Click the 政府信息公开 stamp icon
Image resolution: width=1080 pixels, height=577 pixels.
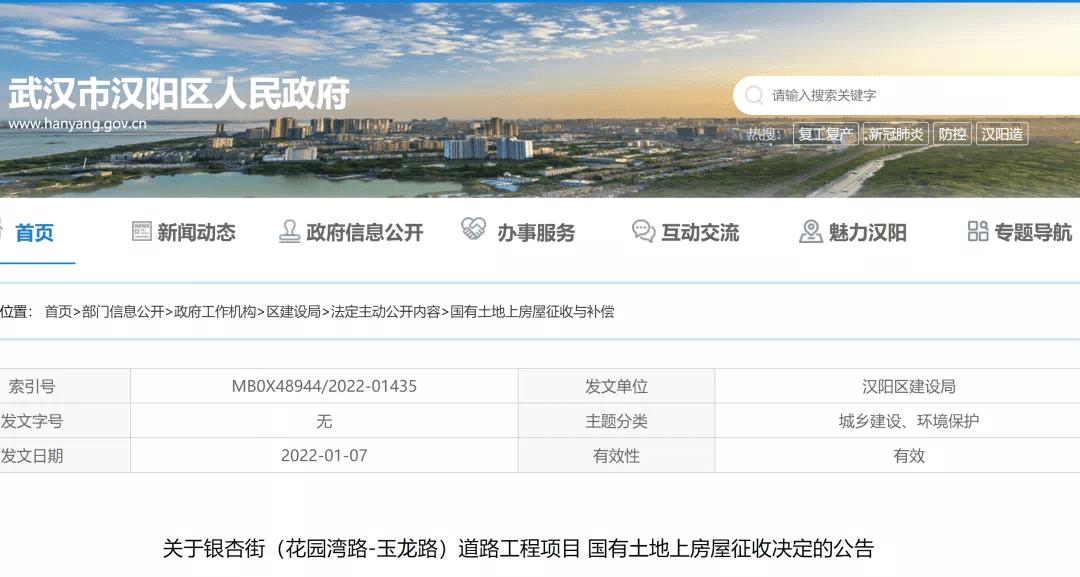tap(290, 232)
